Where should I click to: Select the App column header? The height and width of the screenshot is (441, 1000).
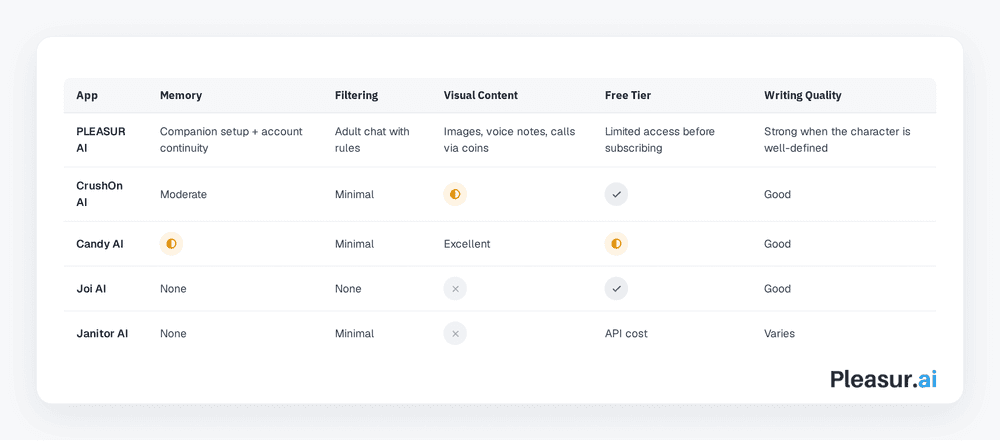point(87,95)
